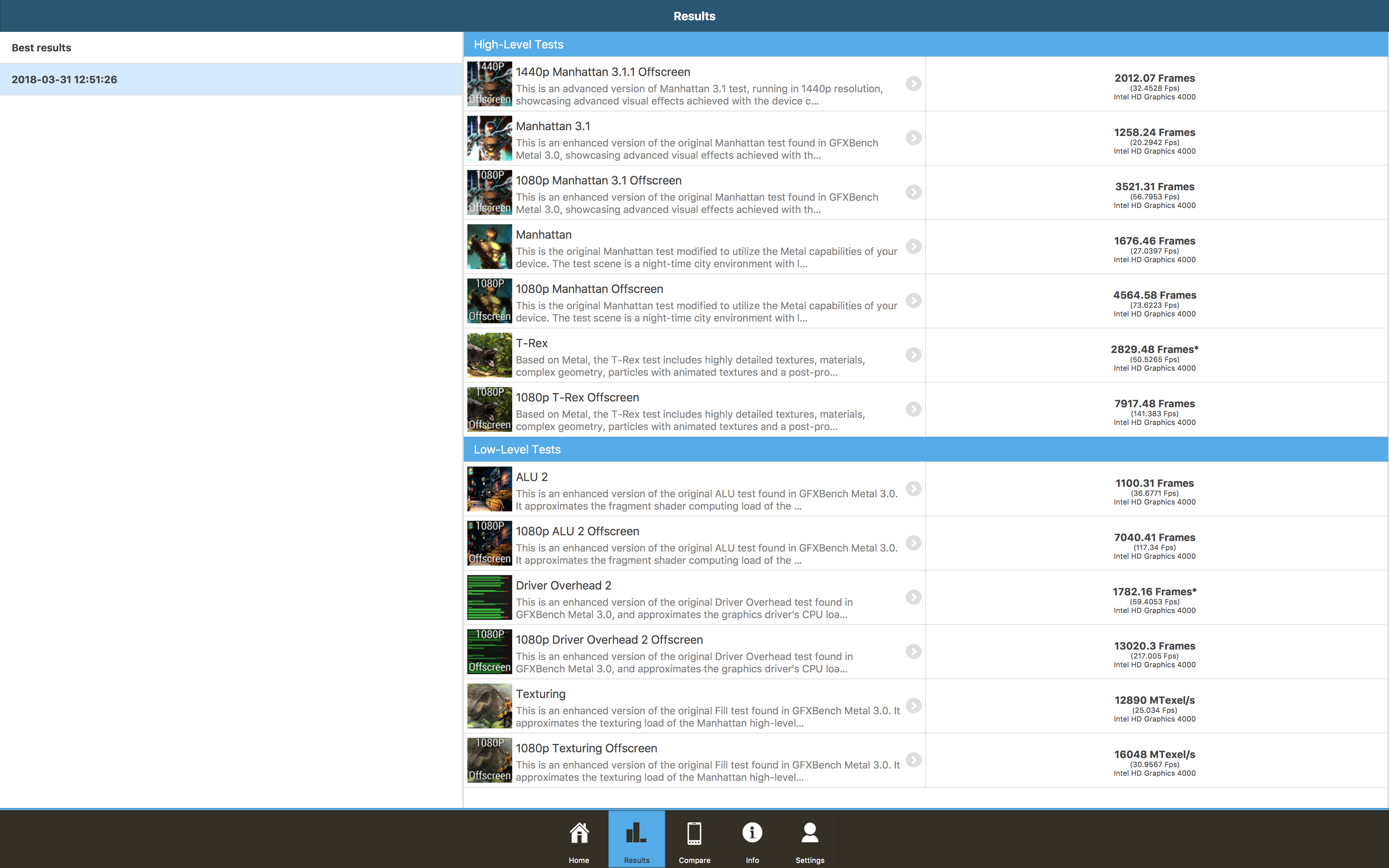Open the Settings person icon

810,839
